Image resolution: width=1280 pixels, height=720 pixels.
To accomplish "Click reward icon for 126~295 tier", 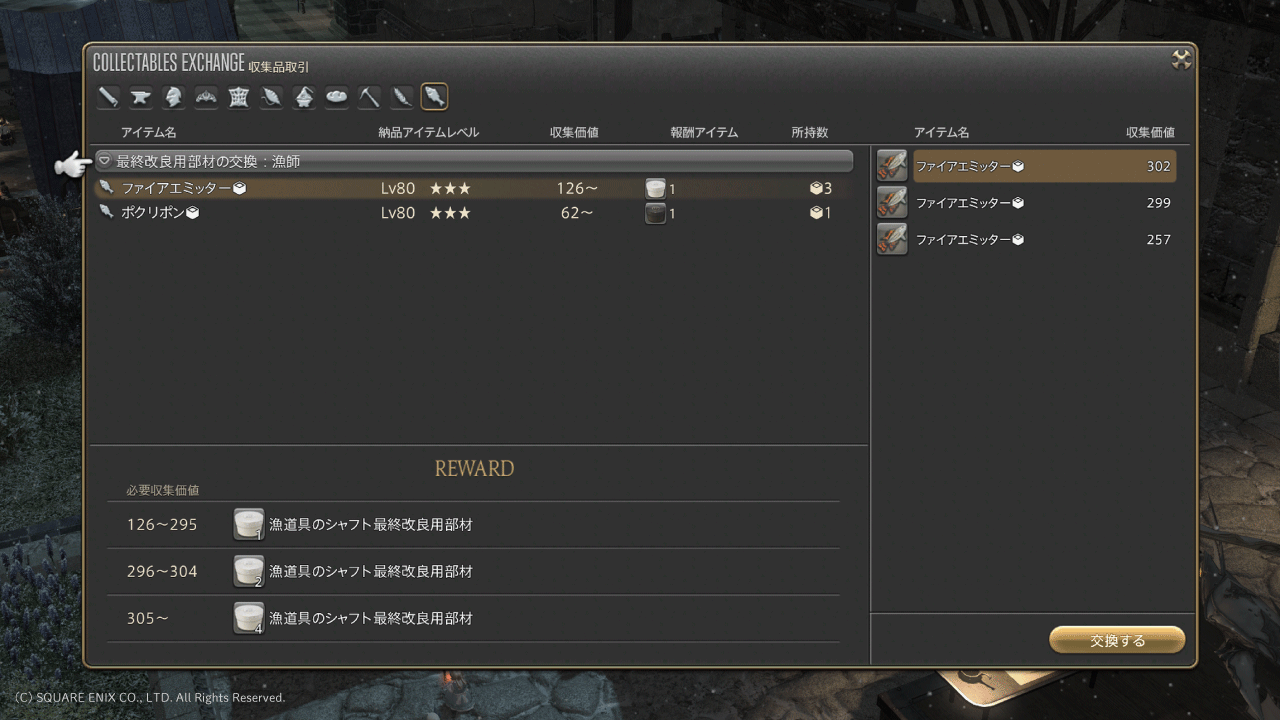I will pyautogui.click(x=248, y=524).
